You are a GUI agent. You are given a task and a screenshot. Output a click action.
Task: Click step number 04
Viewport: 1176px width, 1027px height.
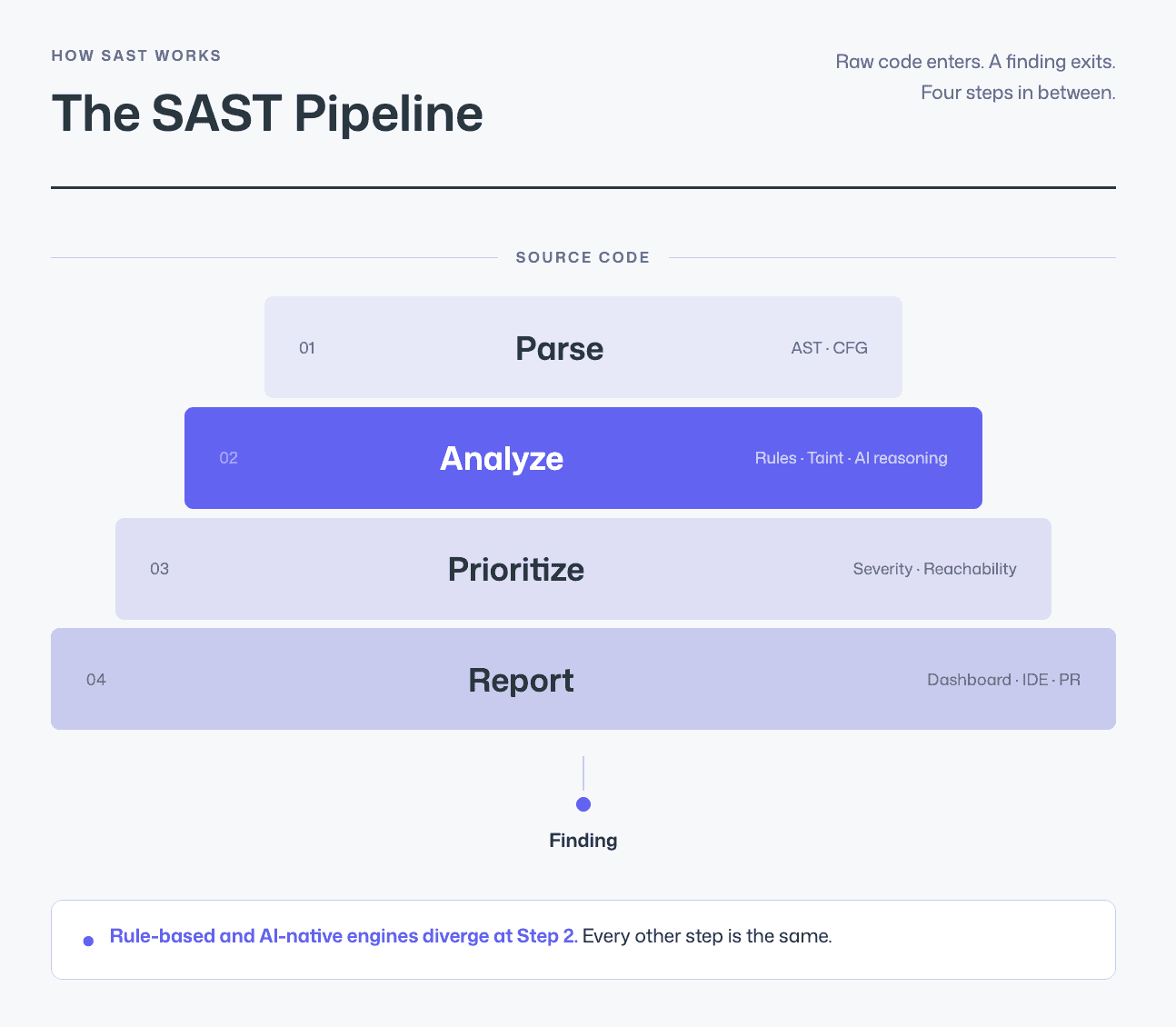[x=96, y=680]
